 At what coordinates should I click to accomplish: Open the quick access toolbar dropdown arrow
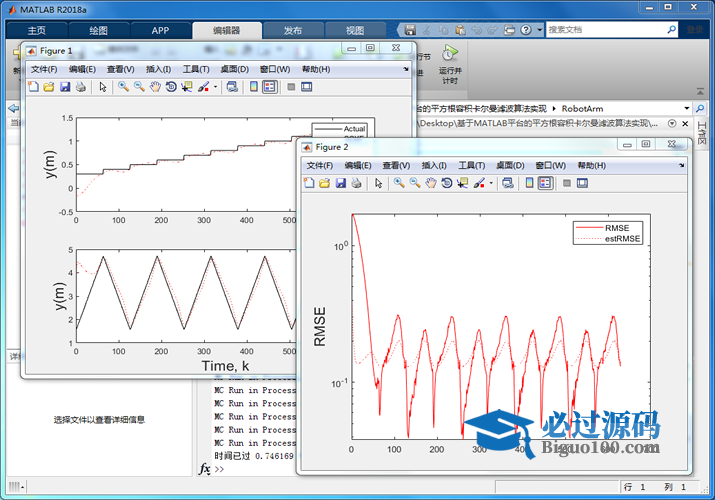pyautogui.click(x=537, y=30)
